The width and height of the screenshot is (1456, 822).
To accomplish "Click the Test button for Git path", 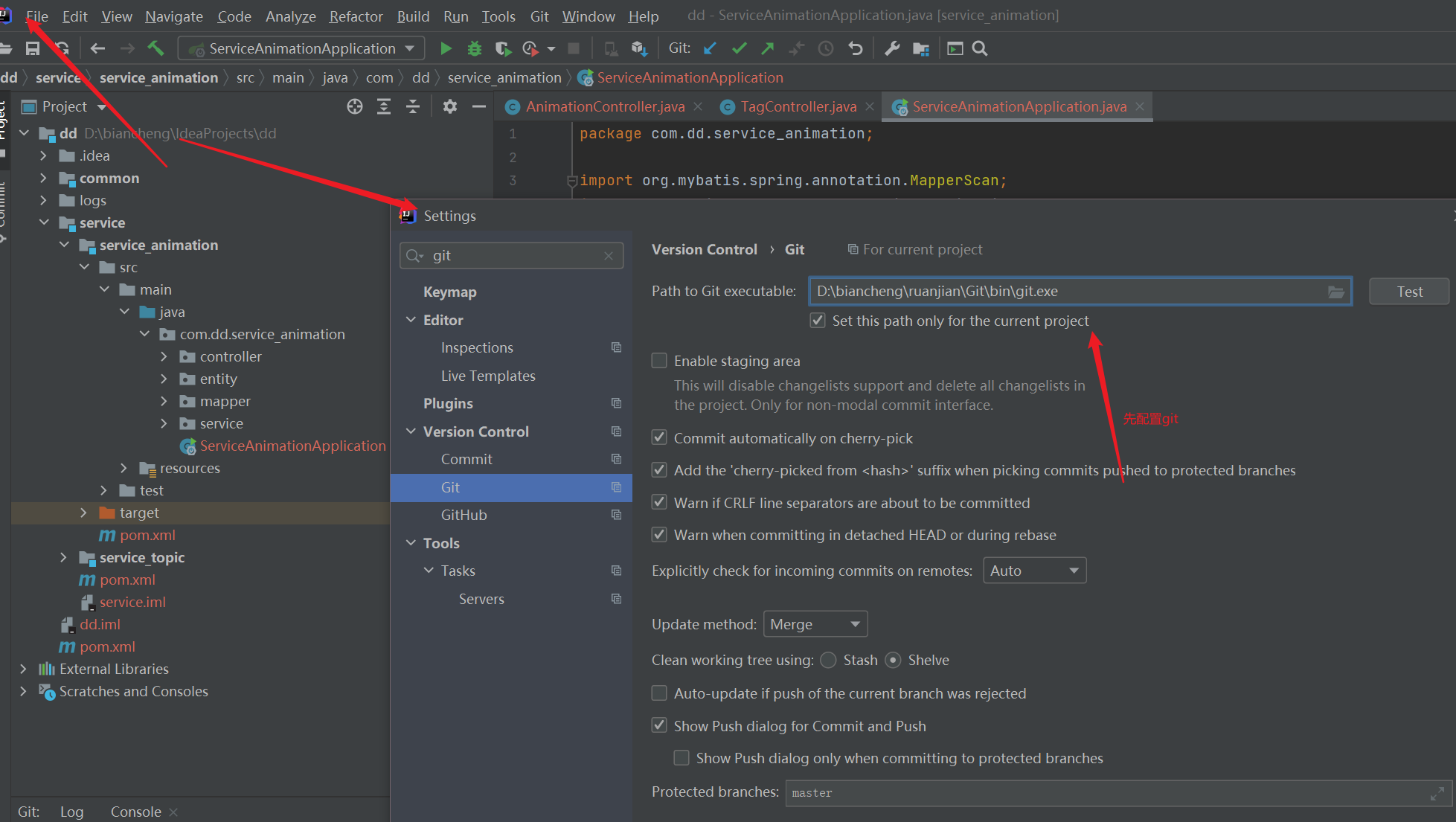I will pos(1409,292).
